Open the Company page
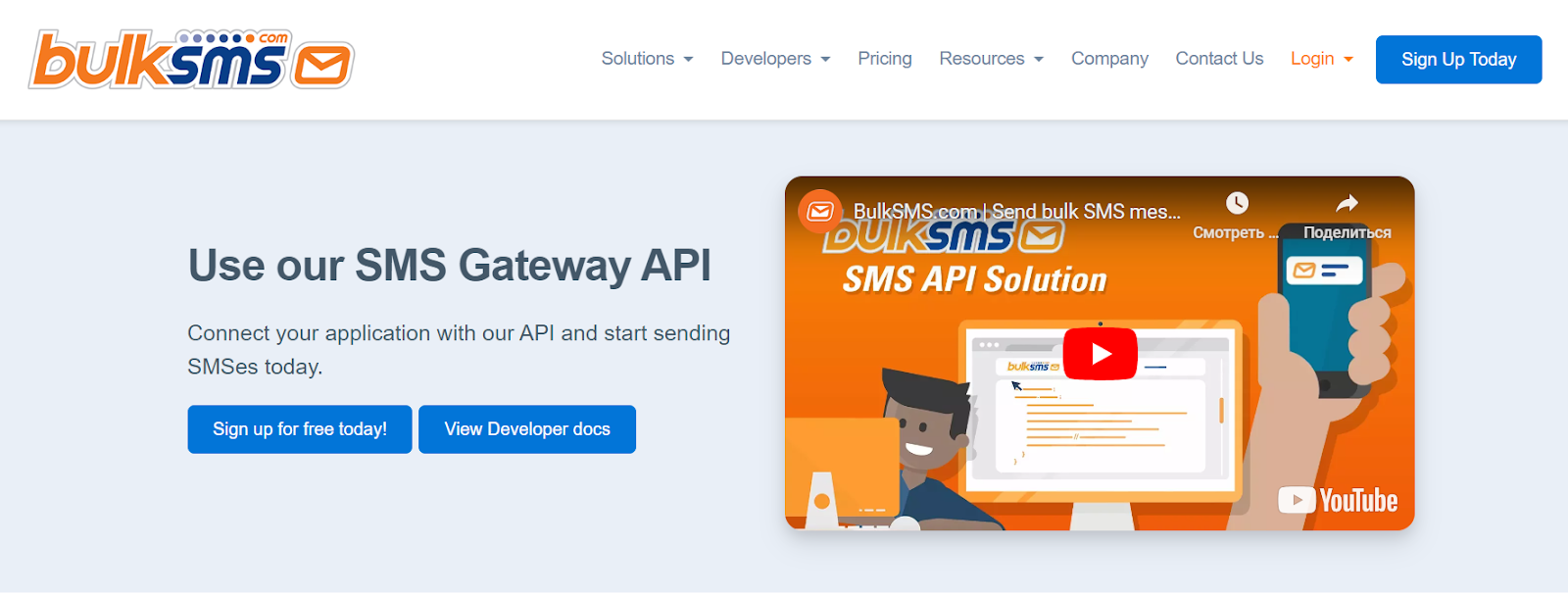This screenshot has width=1568, height=597. [1109, 59]
